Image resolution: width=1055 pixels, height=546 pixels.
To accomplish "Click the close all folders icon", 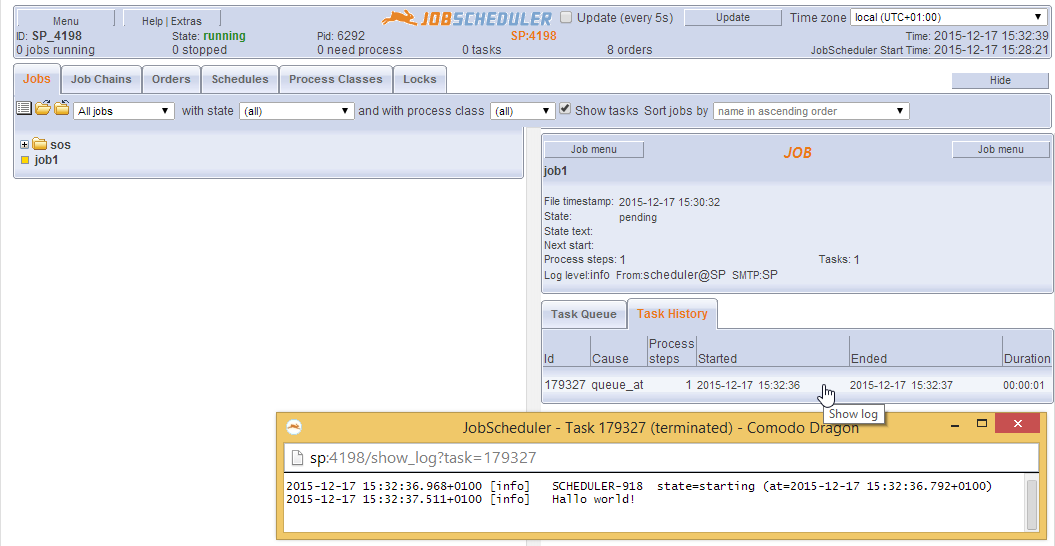I will coord(62,108).
